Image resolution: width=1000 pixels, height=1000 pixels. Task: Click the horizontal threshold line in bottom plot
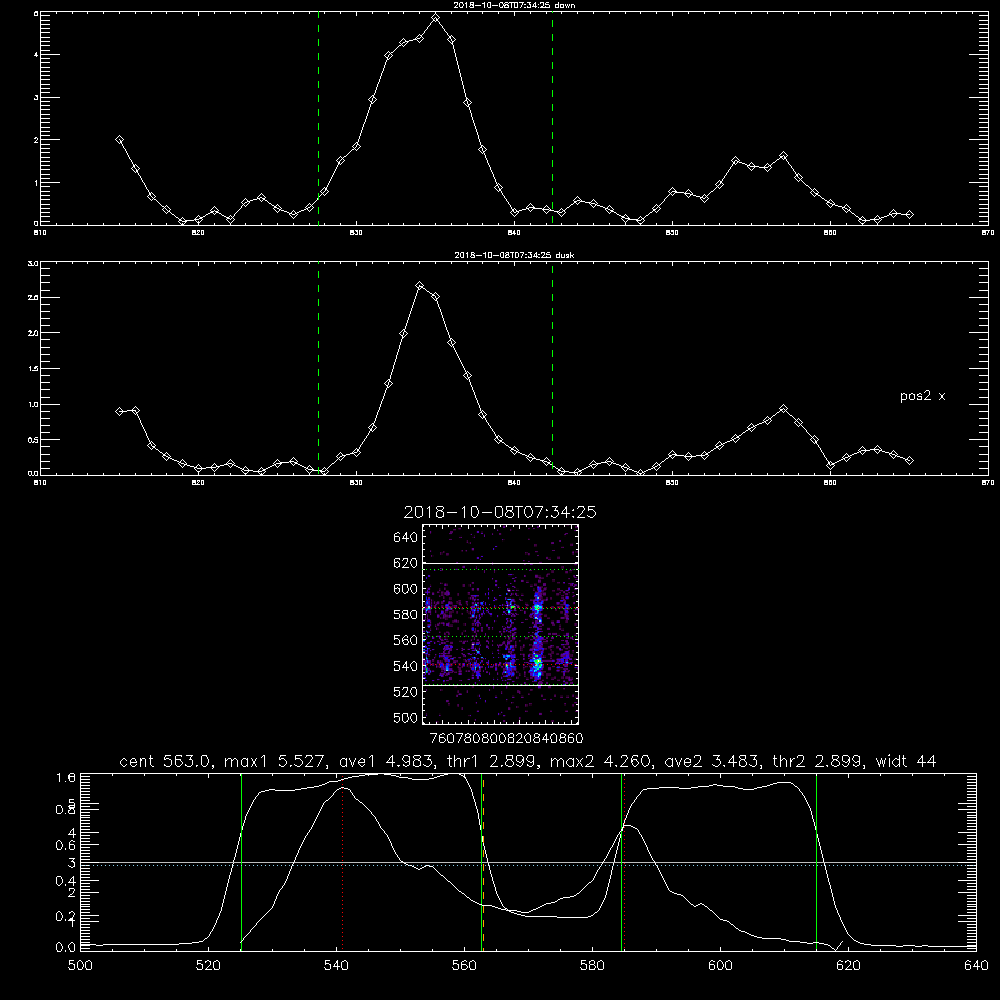pos(528,864)
